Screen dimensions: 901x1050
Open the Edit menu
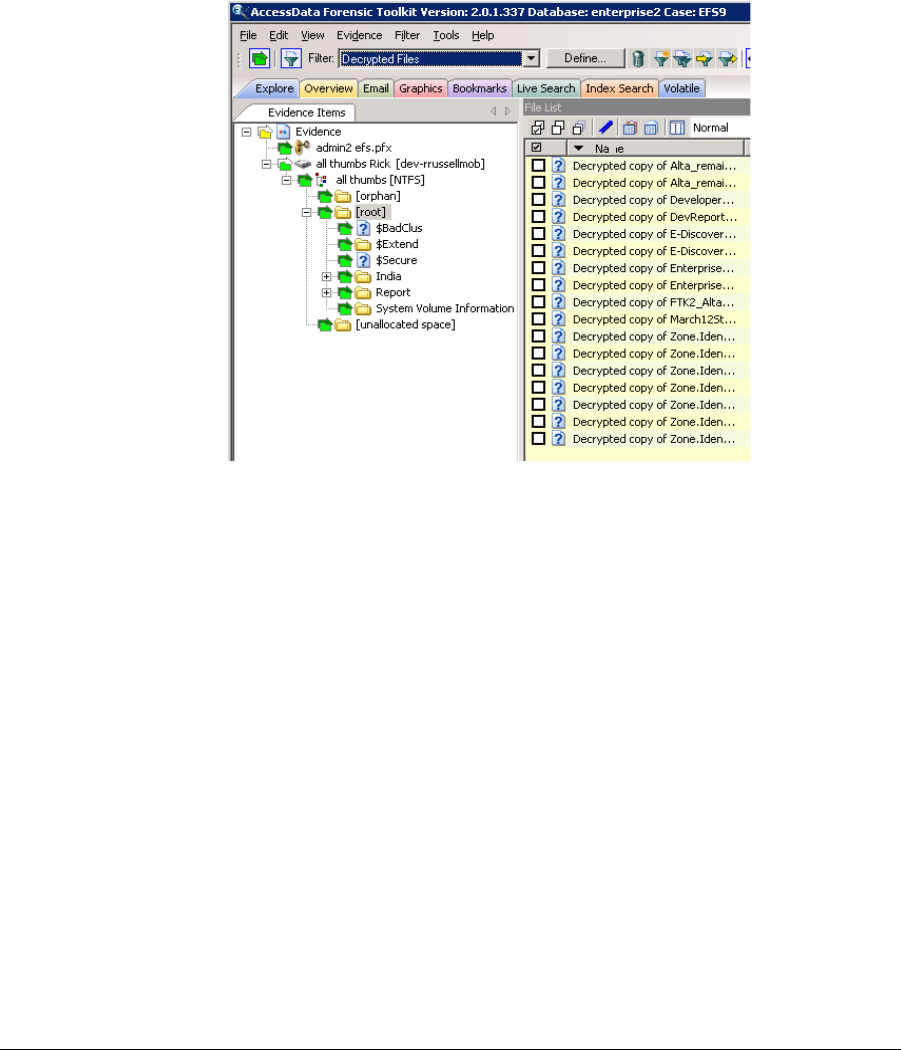click(x=279, y=35)
